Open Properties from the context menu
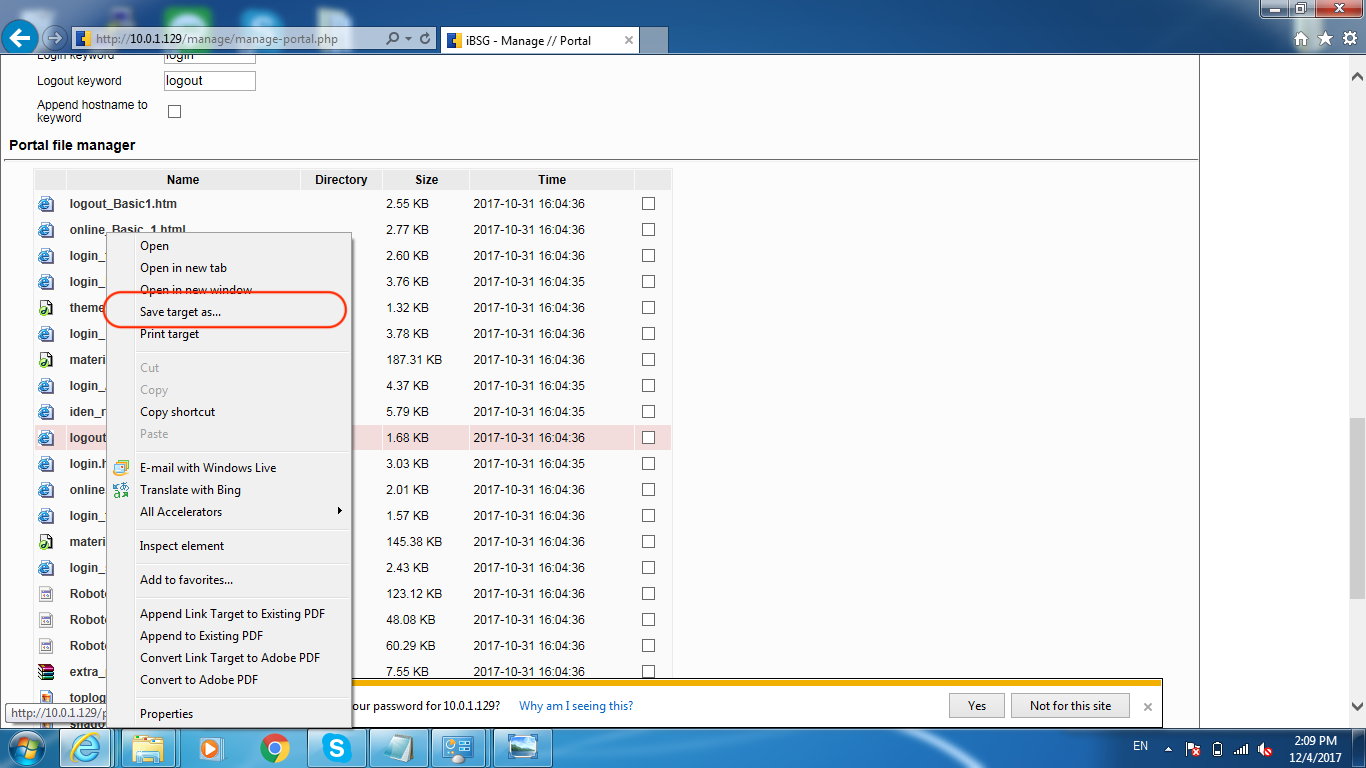This screenshot has width=1366, height=768. 166,714
